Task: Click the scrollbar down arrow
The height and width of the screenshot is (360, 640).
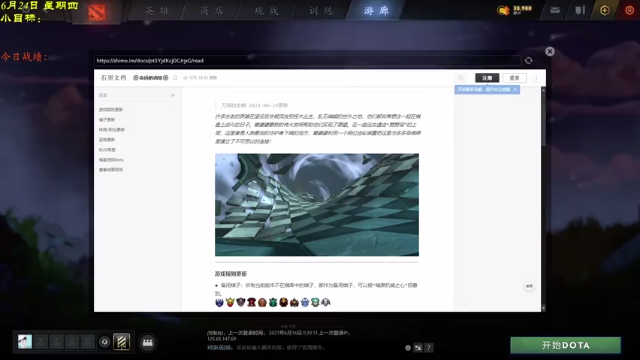Action: (x=543, y=309)
